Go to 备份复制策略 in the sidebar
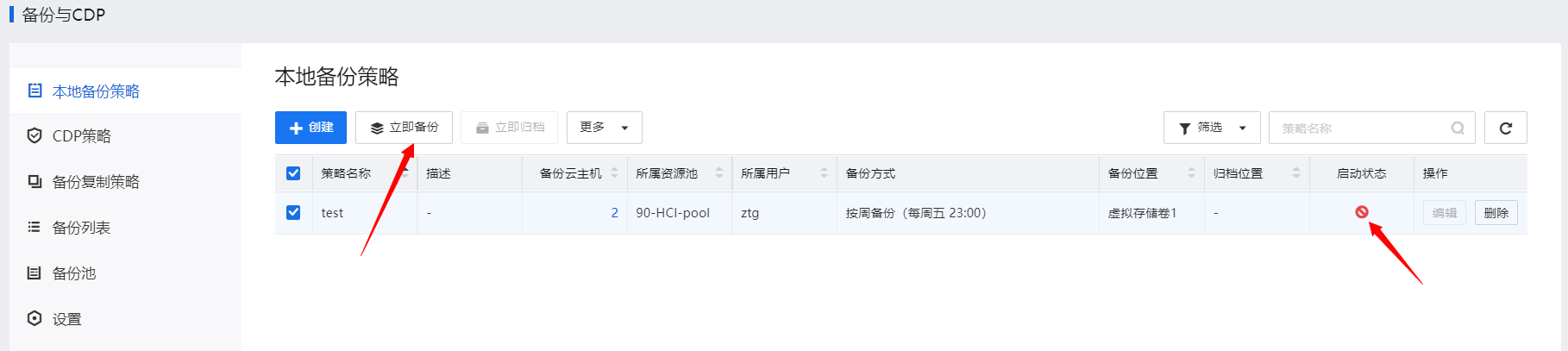Image resolution: width=1568 pixels, height=351 pixels. click(x=95, y=182)
